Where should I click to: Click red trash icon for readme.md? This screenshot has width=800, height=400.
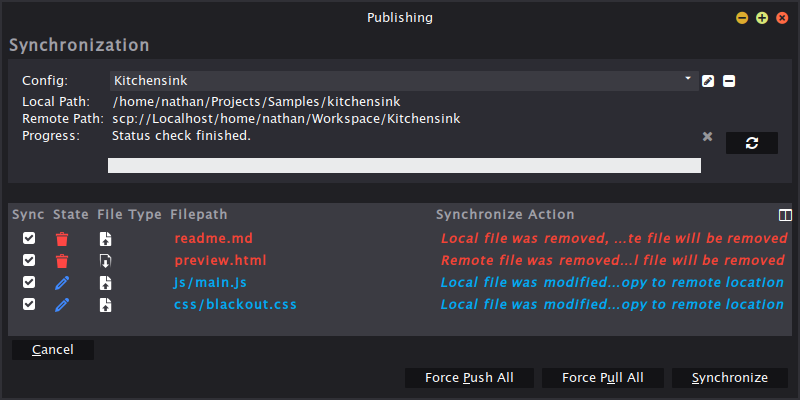tap(62, 239)
